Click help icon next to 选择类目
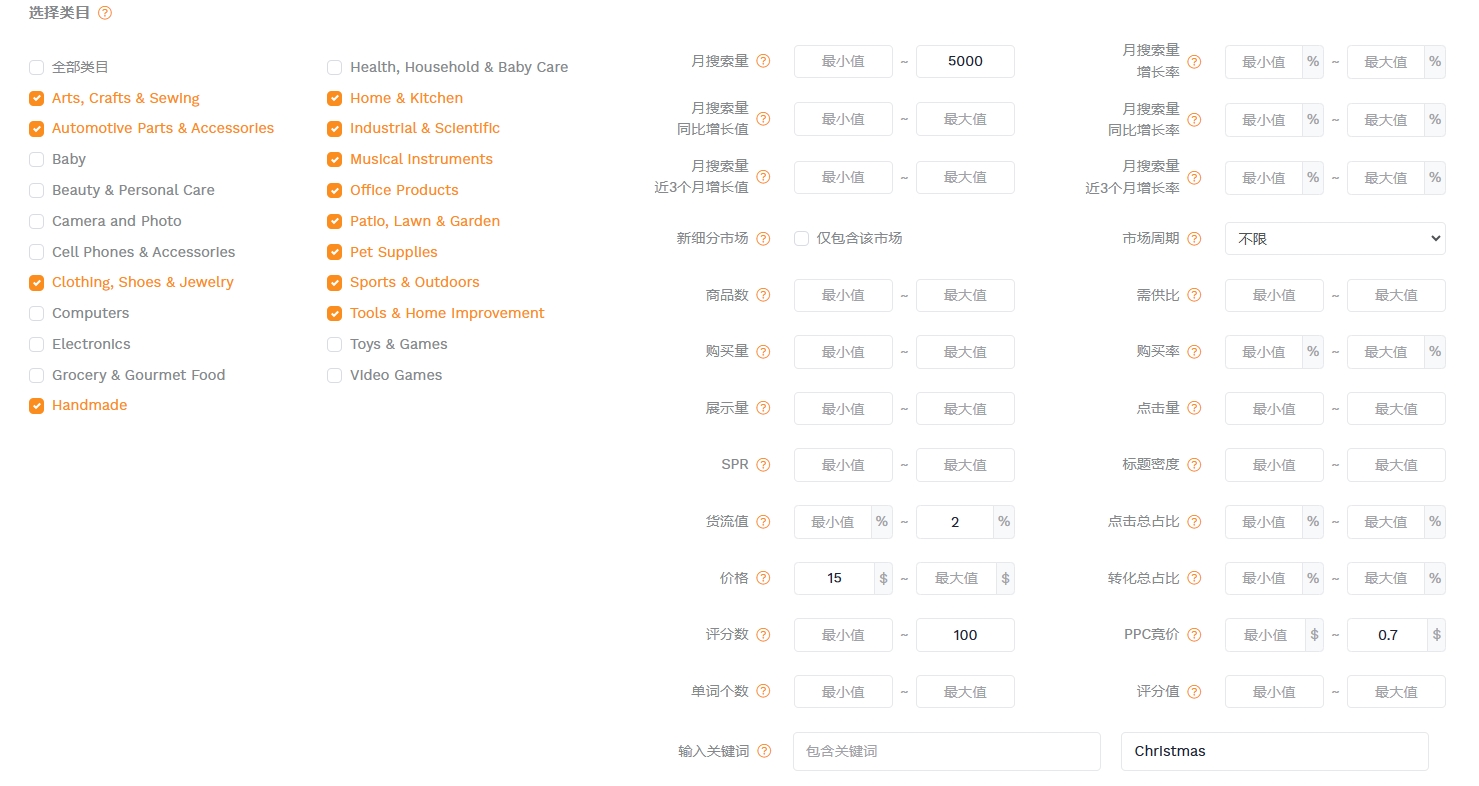Screen dimensions: 1479x786 (105, 13)
